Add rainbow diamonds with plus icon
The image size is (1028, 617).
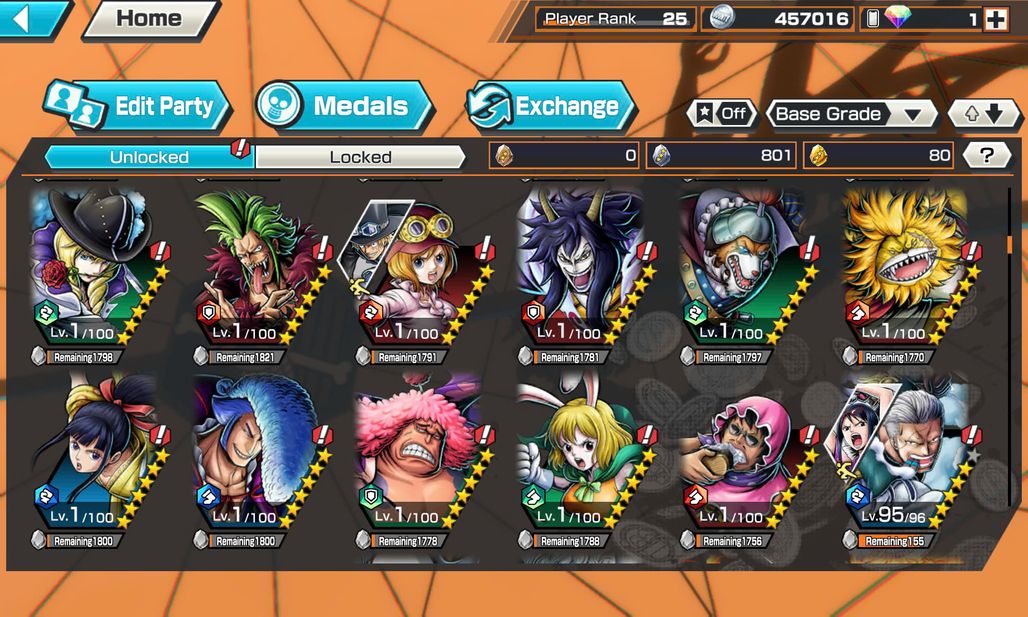[x=996, y=20]
